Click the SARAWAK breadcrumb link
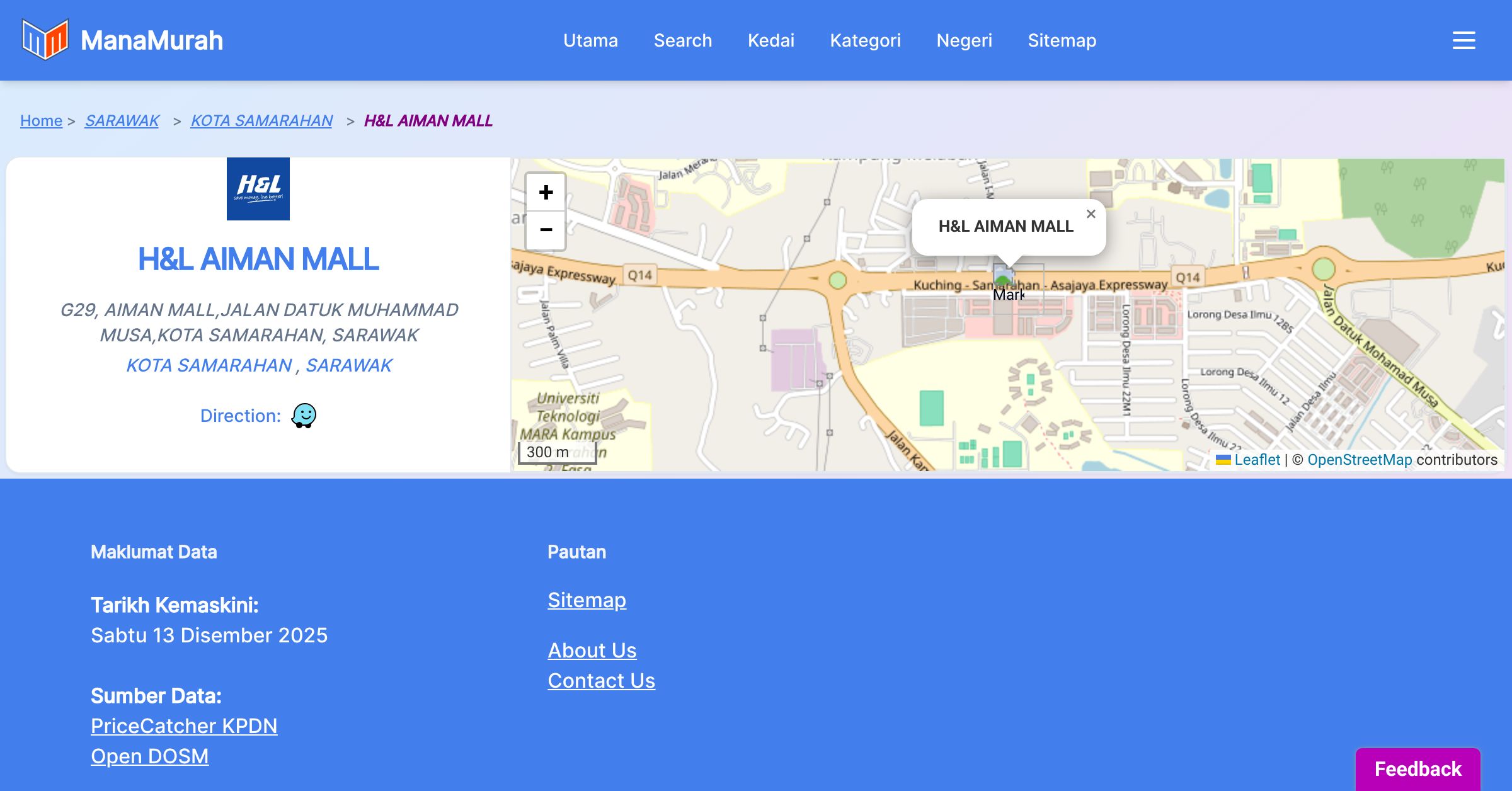1512x791 pixels. (122, 120)
